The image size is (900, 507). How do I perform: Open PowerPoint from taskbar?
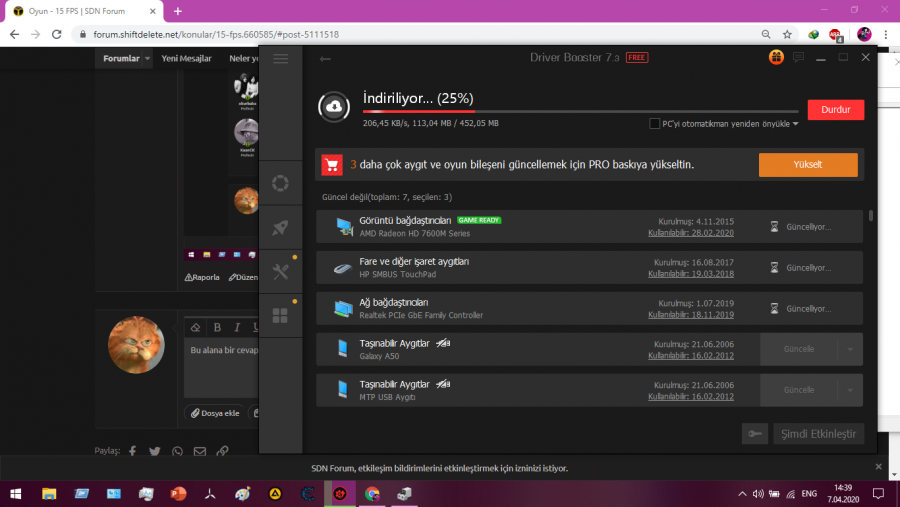point(178,494)
